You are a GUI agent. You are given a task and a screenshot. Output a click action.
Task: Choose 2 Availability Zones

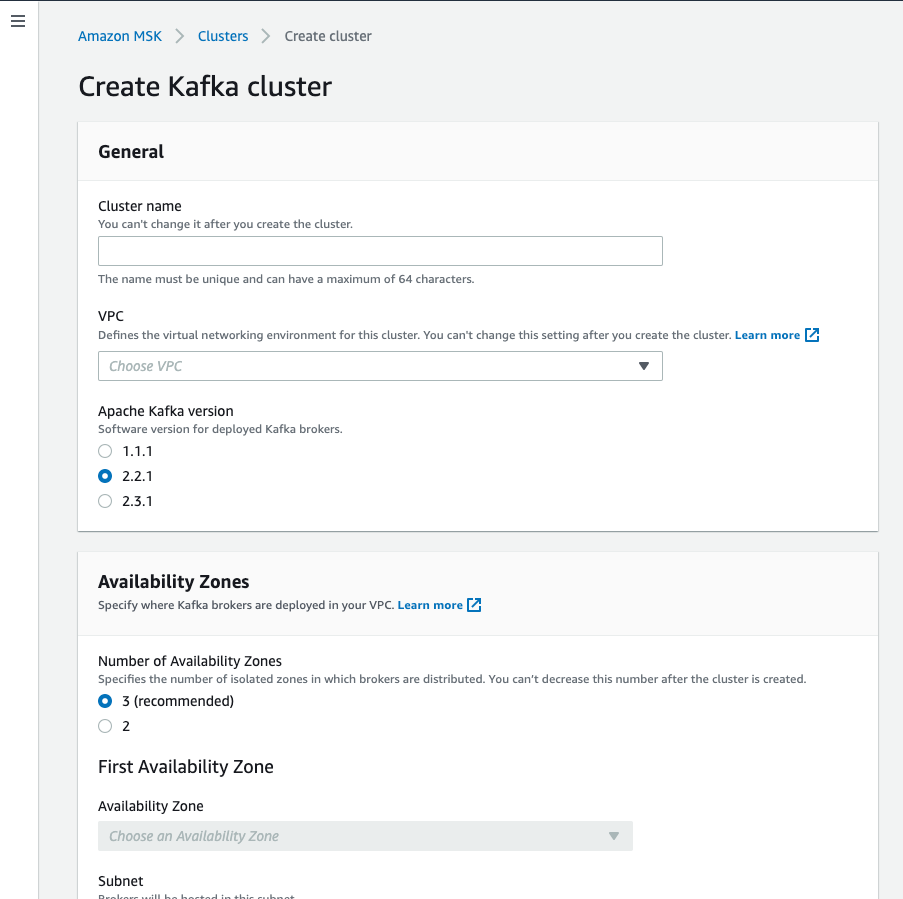tap(105, 726)
